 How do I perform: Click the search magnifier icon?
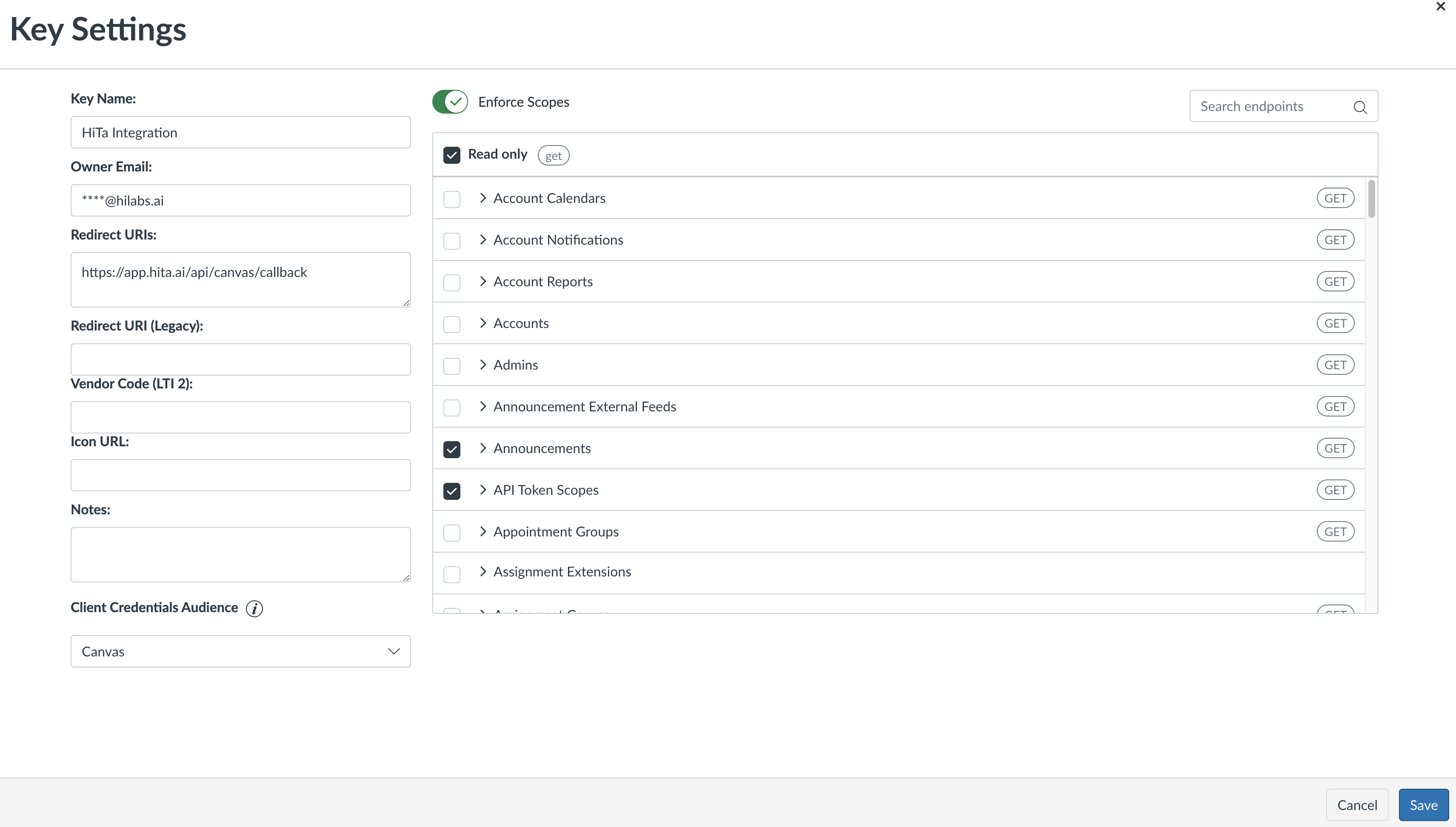(1359, 107)
